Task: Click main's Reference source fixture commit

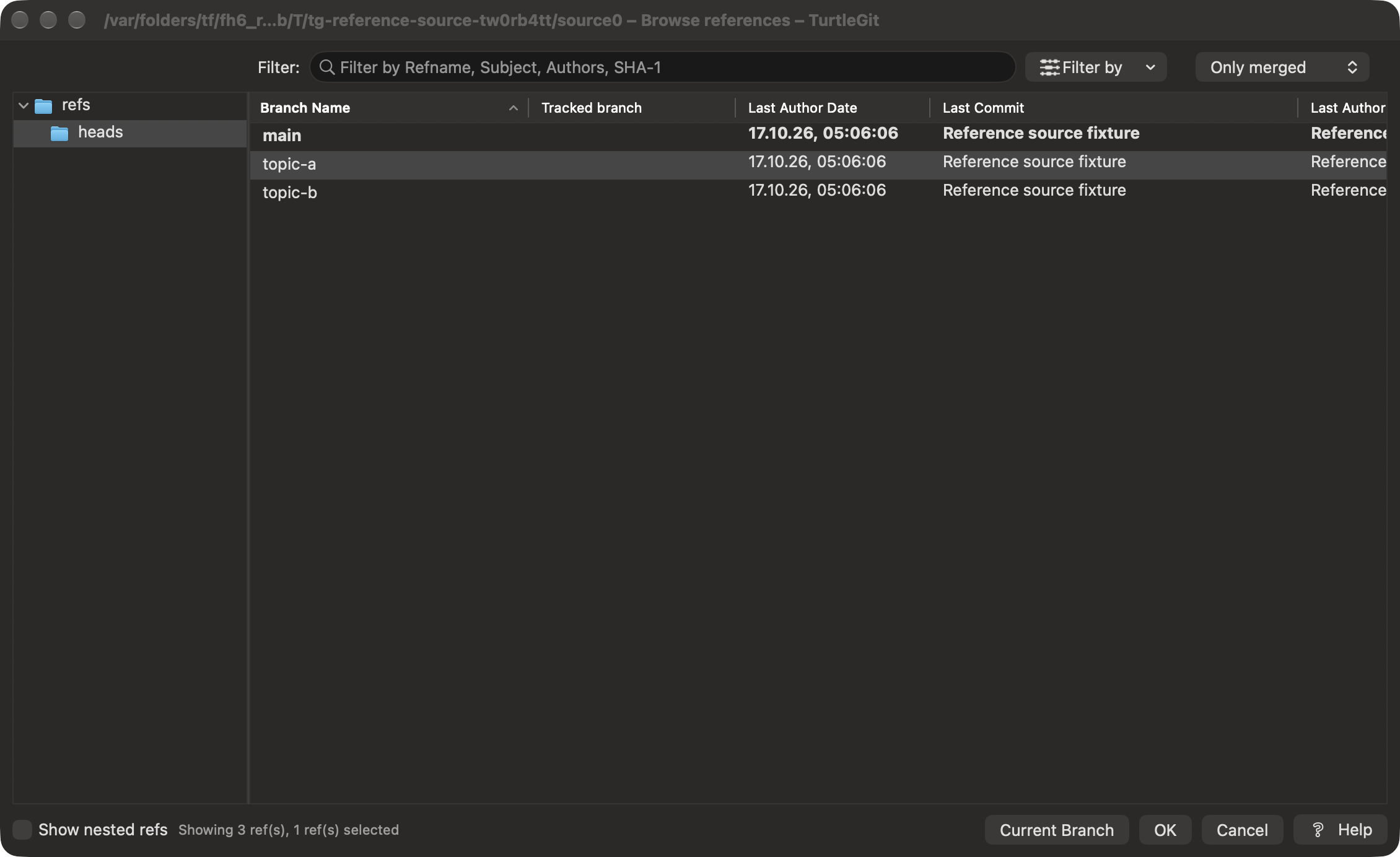Action: pos(1041,133)
